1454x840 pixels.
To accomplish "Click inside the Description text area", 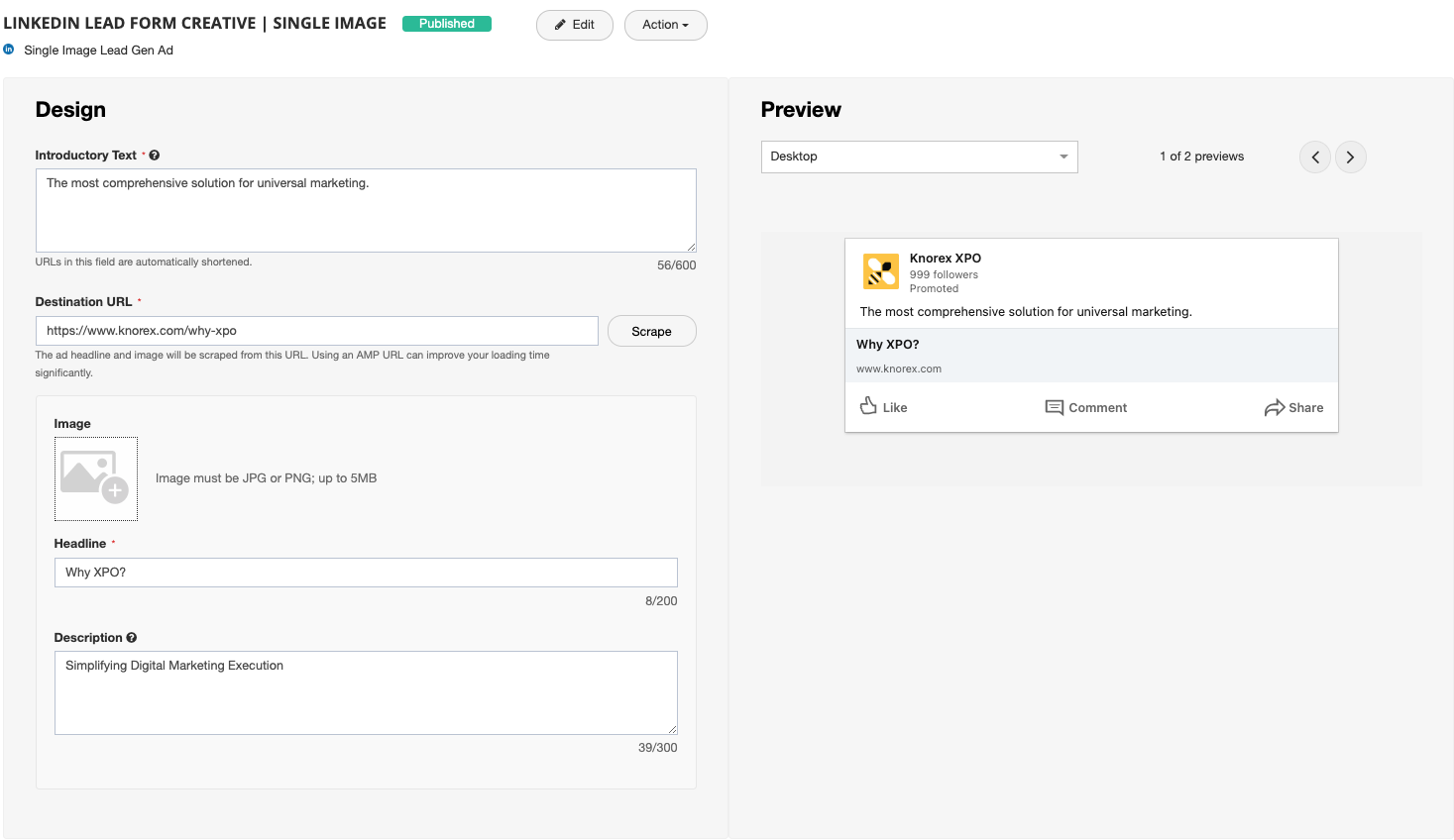I will click(x=366, y=692).
